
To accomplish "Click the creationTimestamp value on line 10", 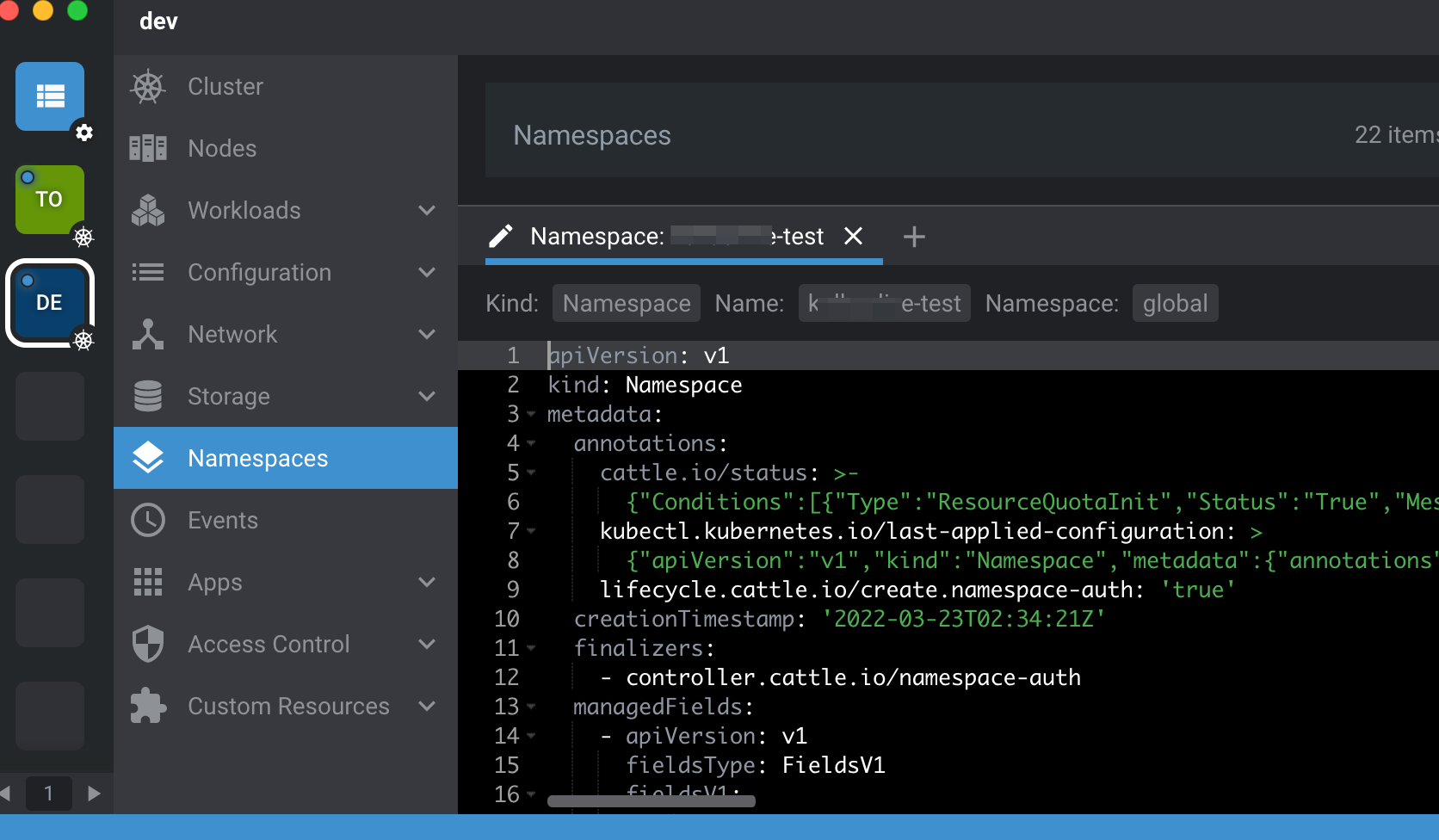I will tap(963, 619).
